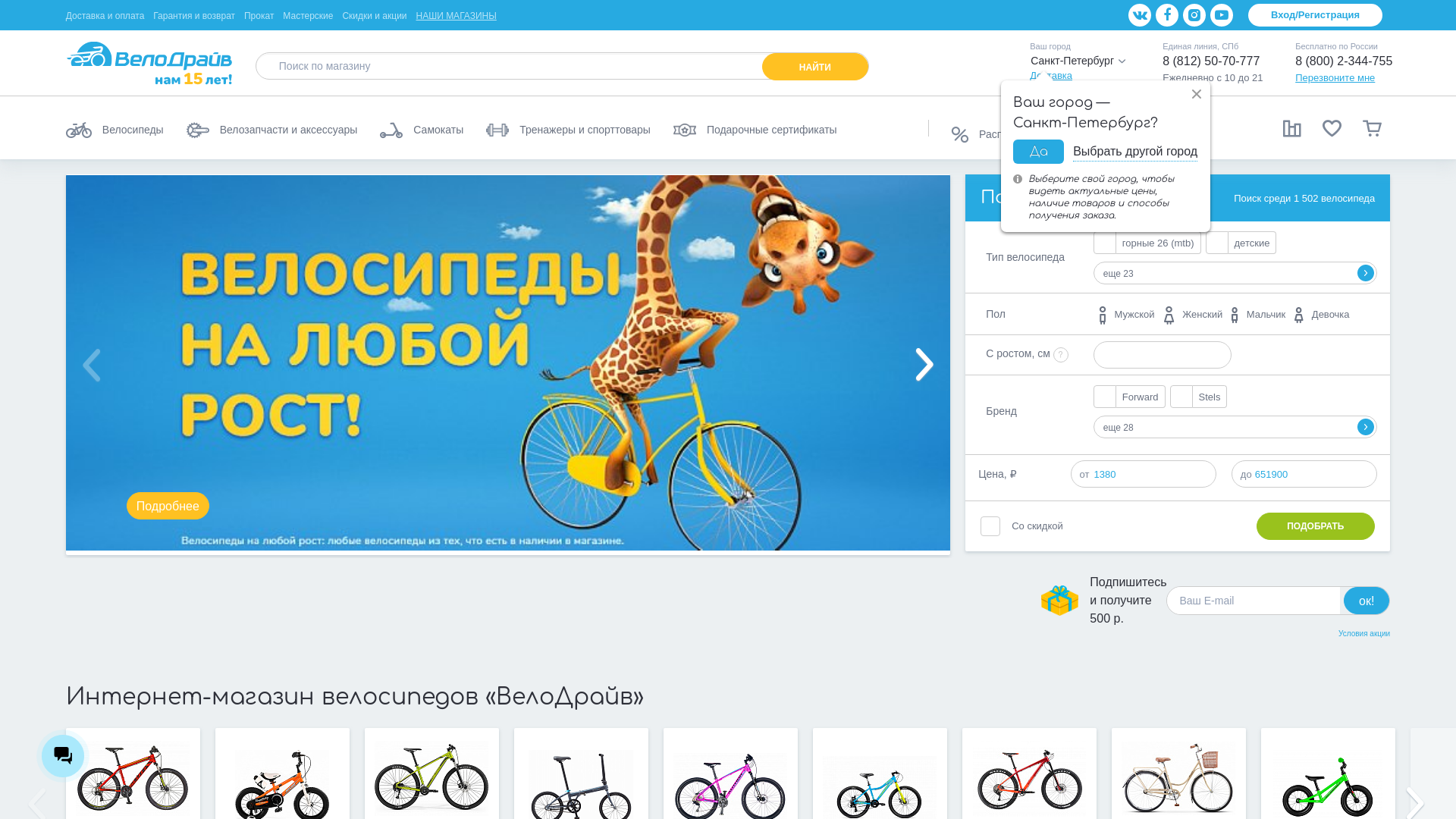
Task: Click the bicycle icon next to Велосипеды
Action: (x=79, y=130)
